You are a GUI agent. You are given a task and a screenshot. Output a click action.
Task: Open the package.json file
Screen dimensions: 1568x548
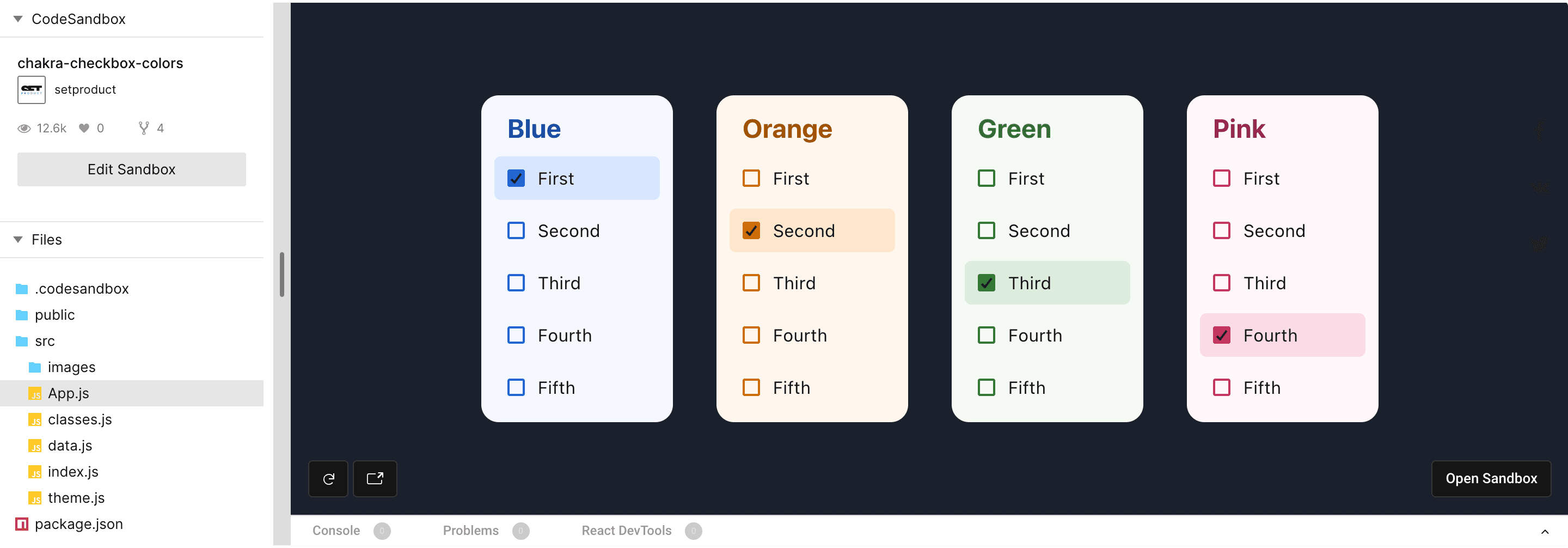pyautogui.click(x=78, y=523)
